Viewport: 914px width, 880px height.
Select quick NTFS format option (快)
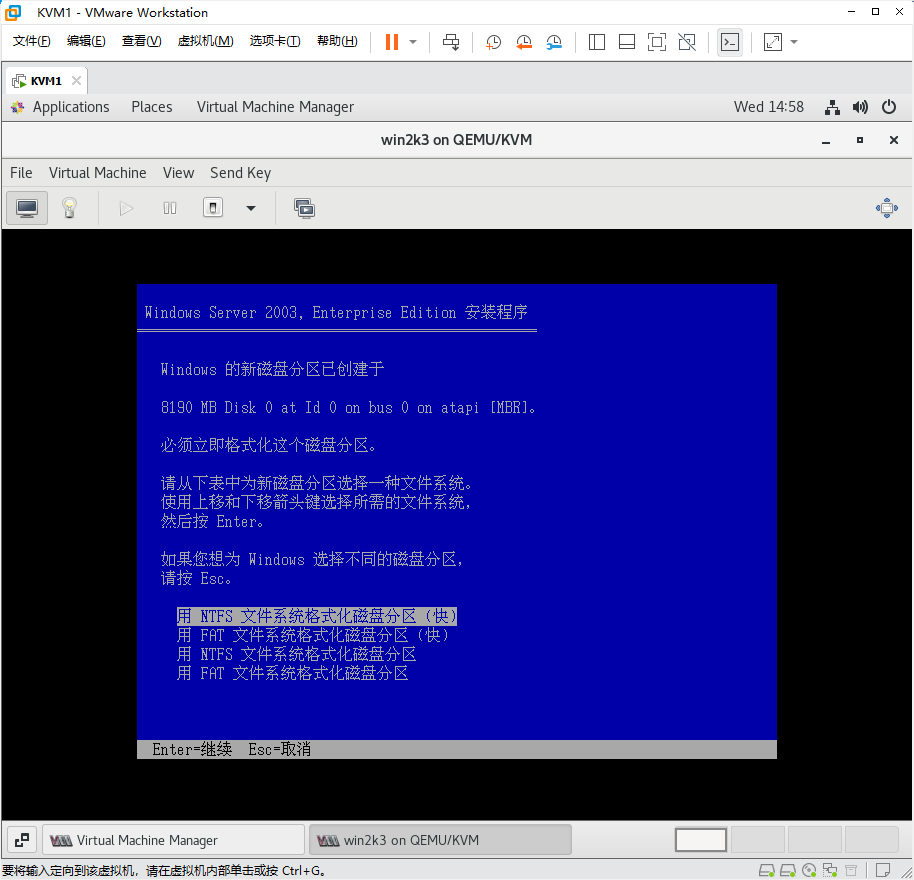click(317, 617)
